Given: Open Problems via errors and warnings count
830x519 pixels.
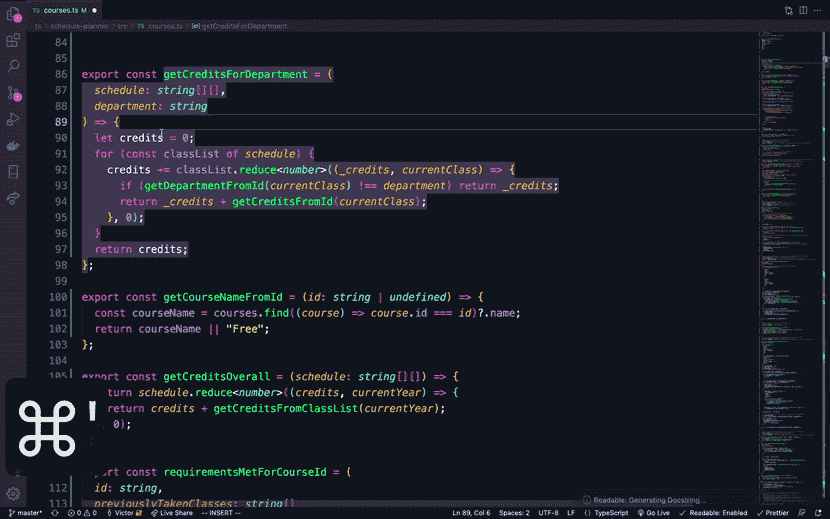Looking at the screenshot, I should click(x=82, y=513).
